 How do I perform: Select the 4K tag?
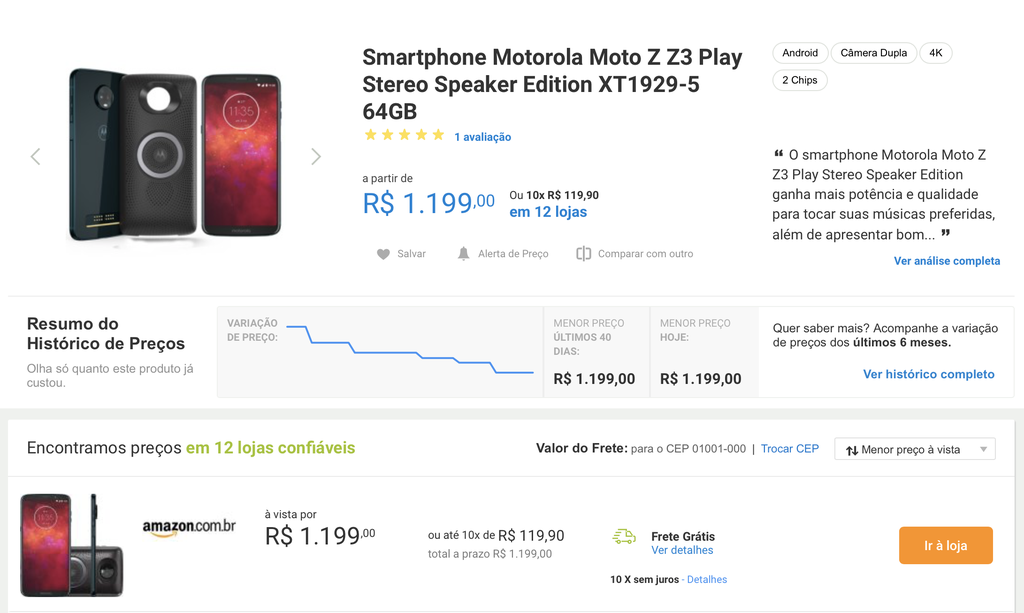pos(936,53)
